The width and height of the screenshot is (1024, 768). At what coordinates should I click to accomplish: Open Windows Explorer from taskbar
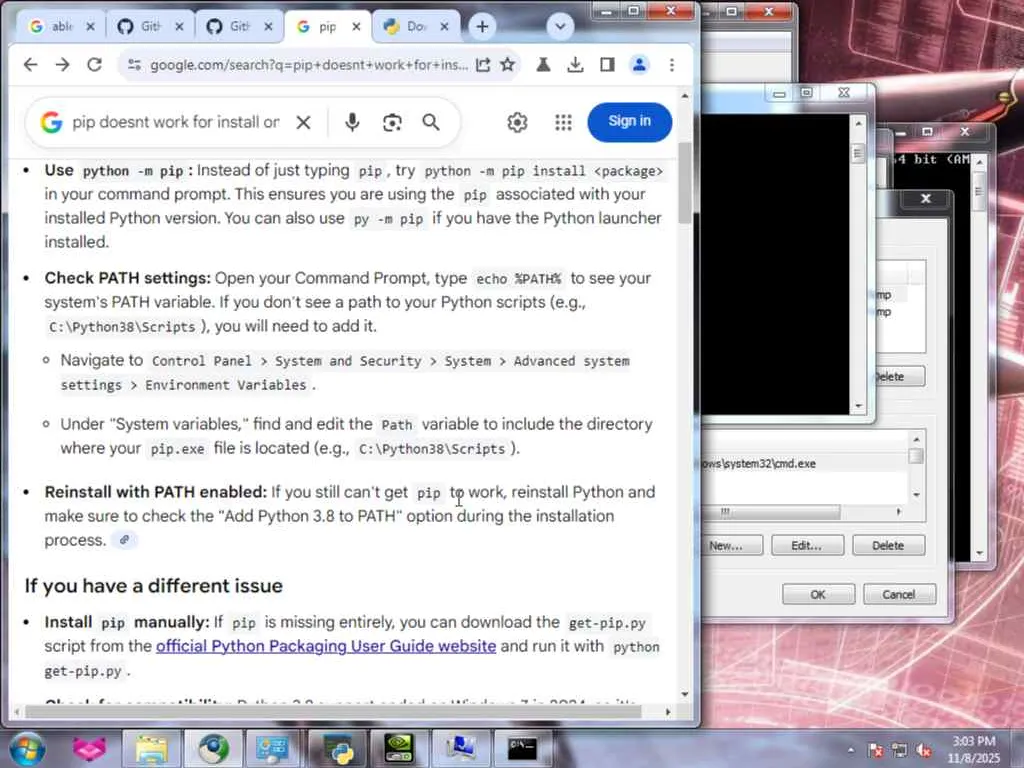click(x=152, y=748)
